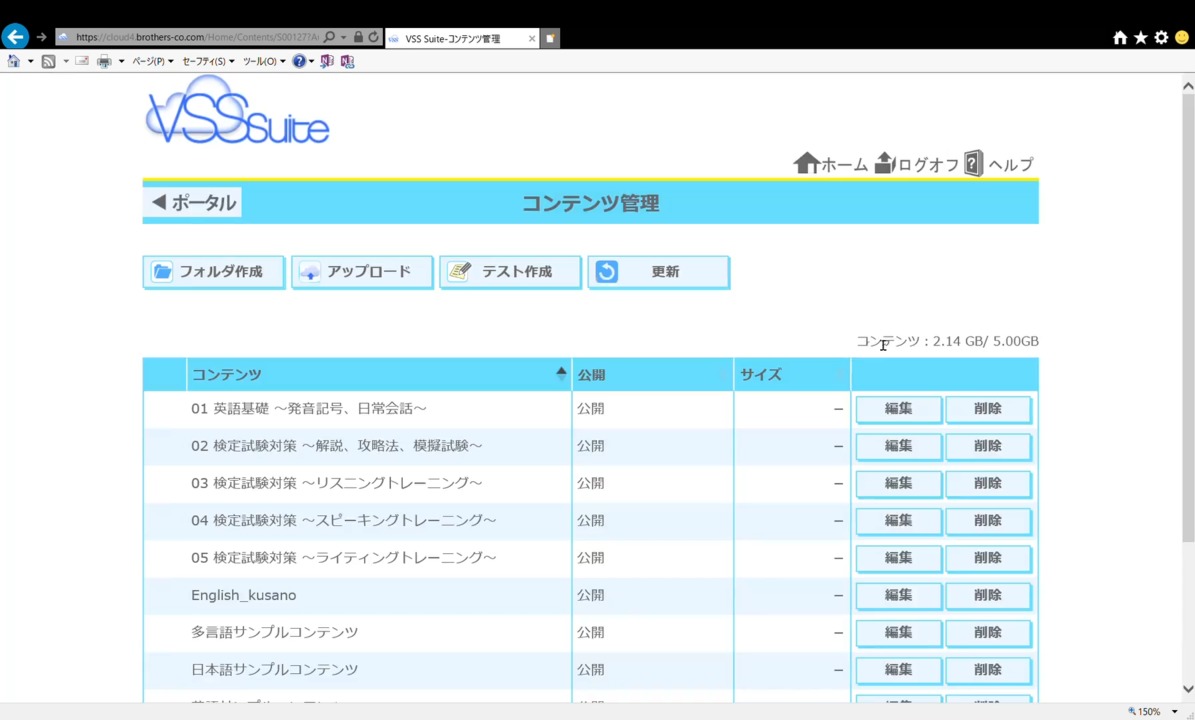Open the address bar autocomplete dropdown arrow
Viewport: 1195px width, 720px height.
click(343, 37)
